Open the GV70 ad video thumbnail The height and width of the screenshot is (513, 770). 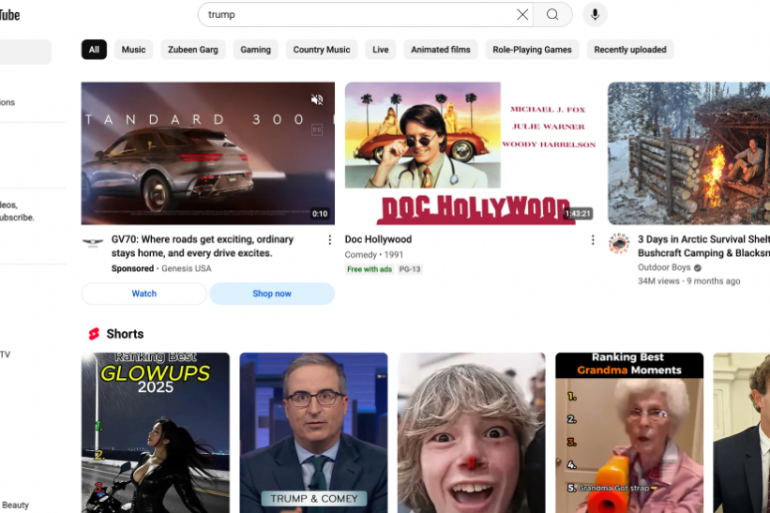(x=208, y=153)
